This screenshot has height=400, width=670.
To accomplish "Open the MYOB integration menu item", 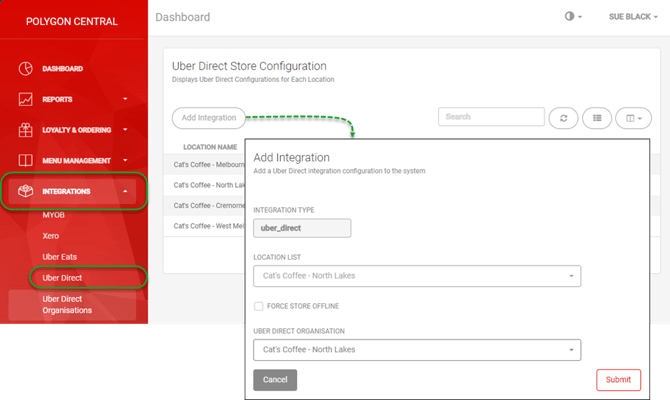I will pos(54,215).
